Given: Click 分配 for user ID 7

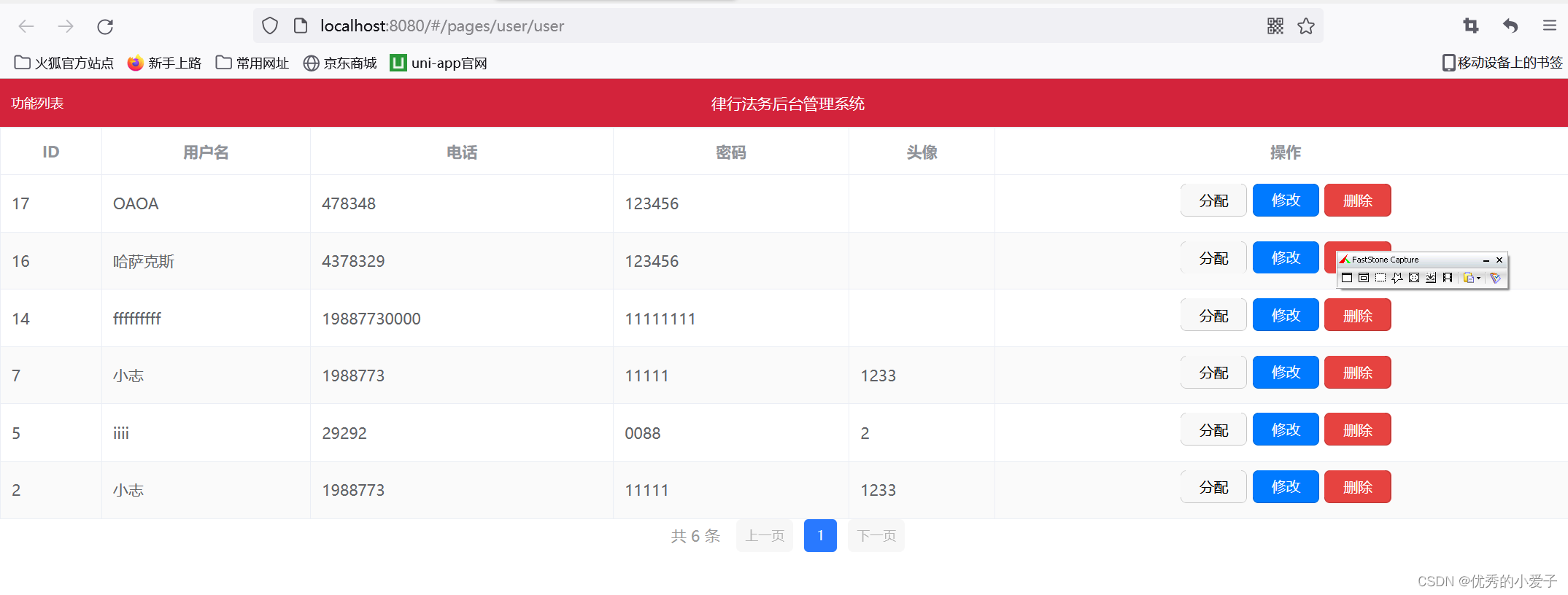Looking at the screenshot, I should click(x=1213, y=373).
